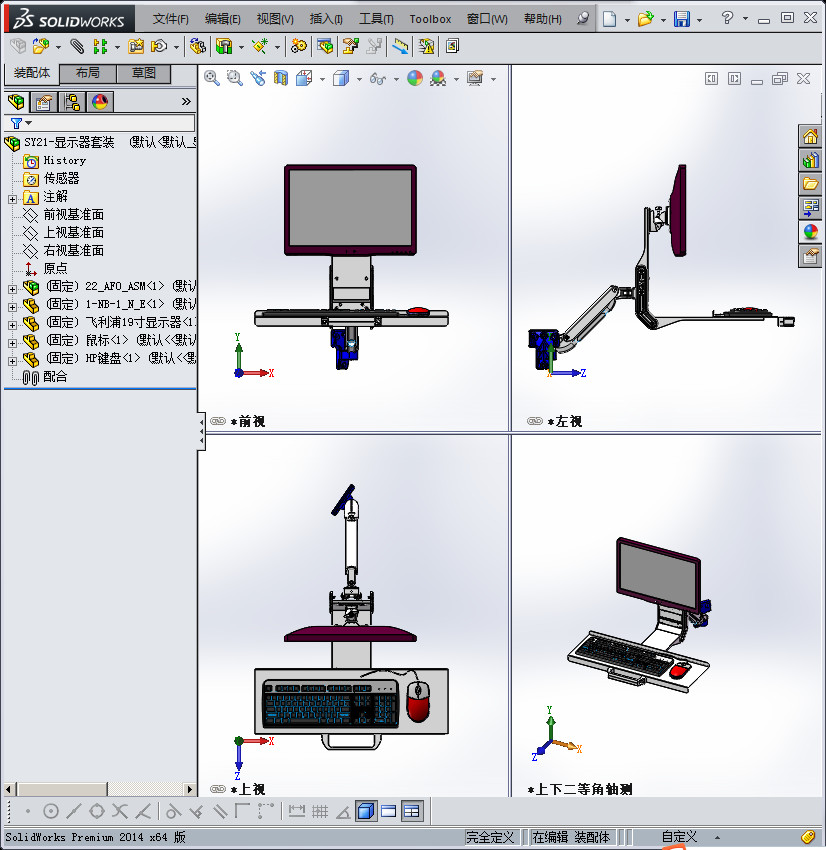Click the New document icon
Image resolution: width=826 pixels, height=850 pixels.
click(x=610, y=19)
